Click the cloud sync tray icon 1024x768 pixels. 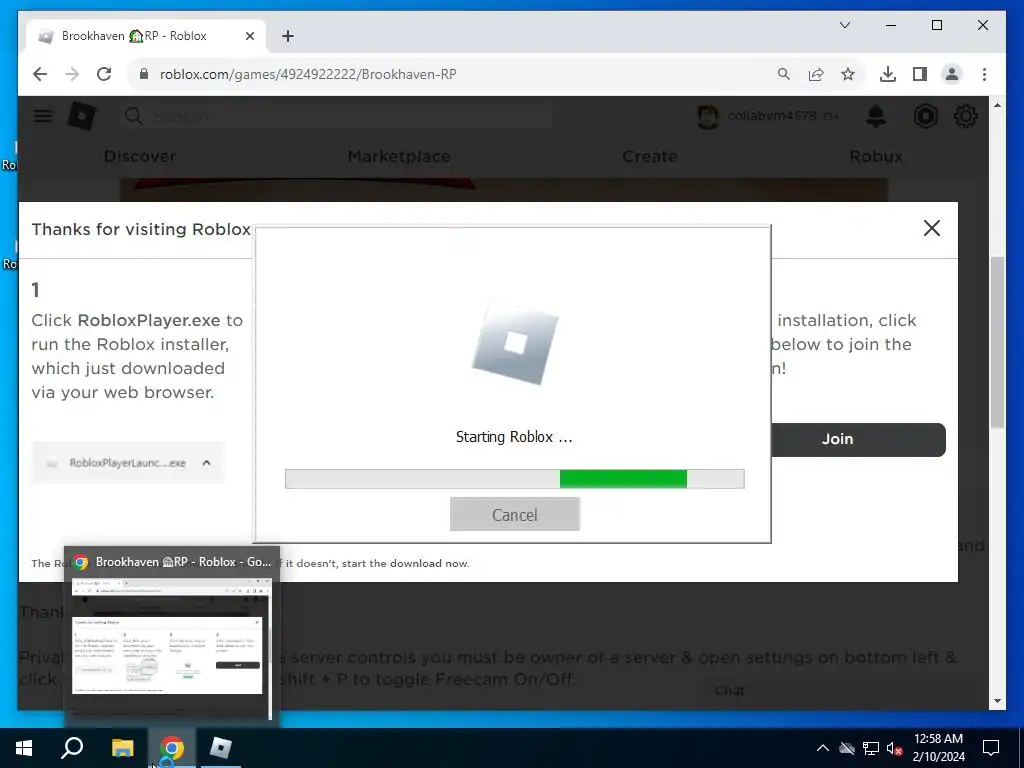click(x=847, y=748)
